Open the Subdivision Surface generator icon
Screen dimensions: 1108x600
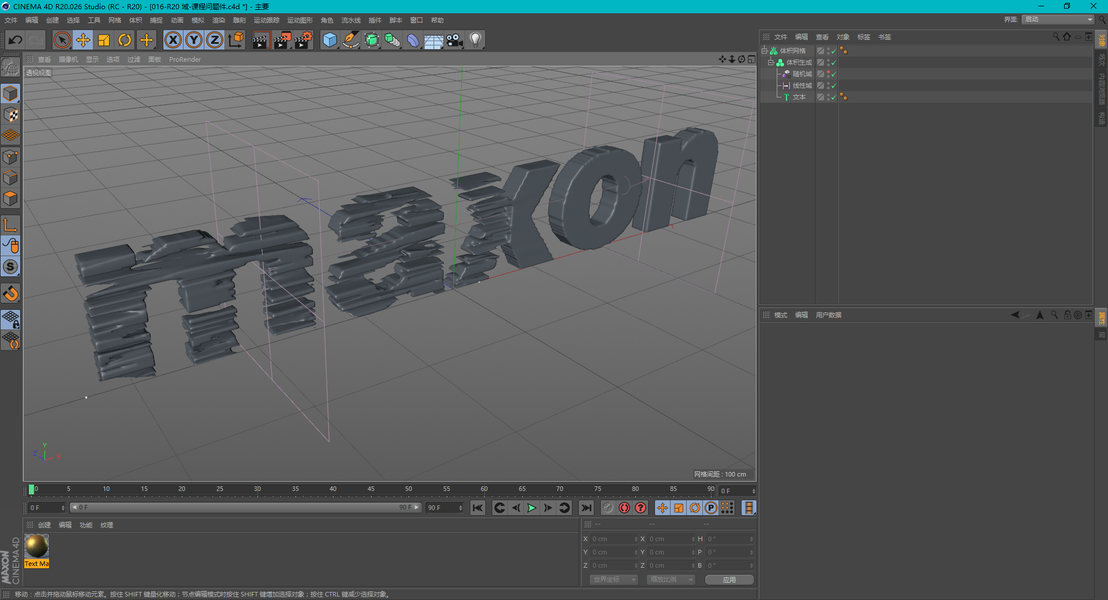(x=371, y=40)
